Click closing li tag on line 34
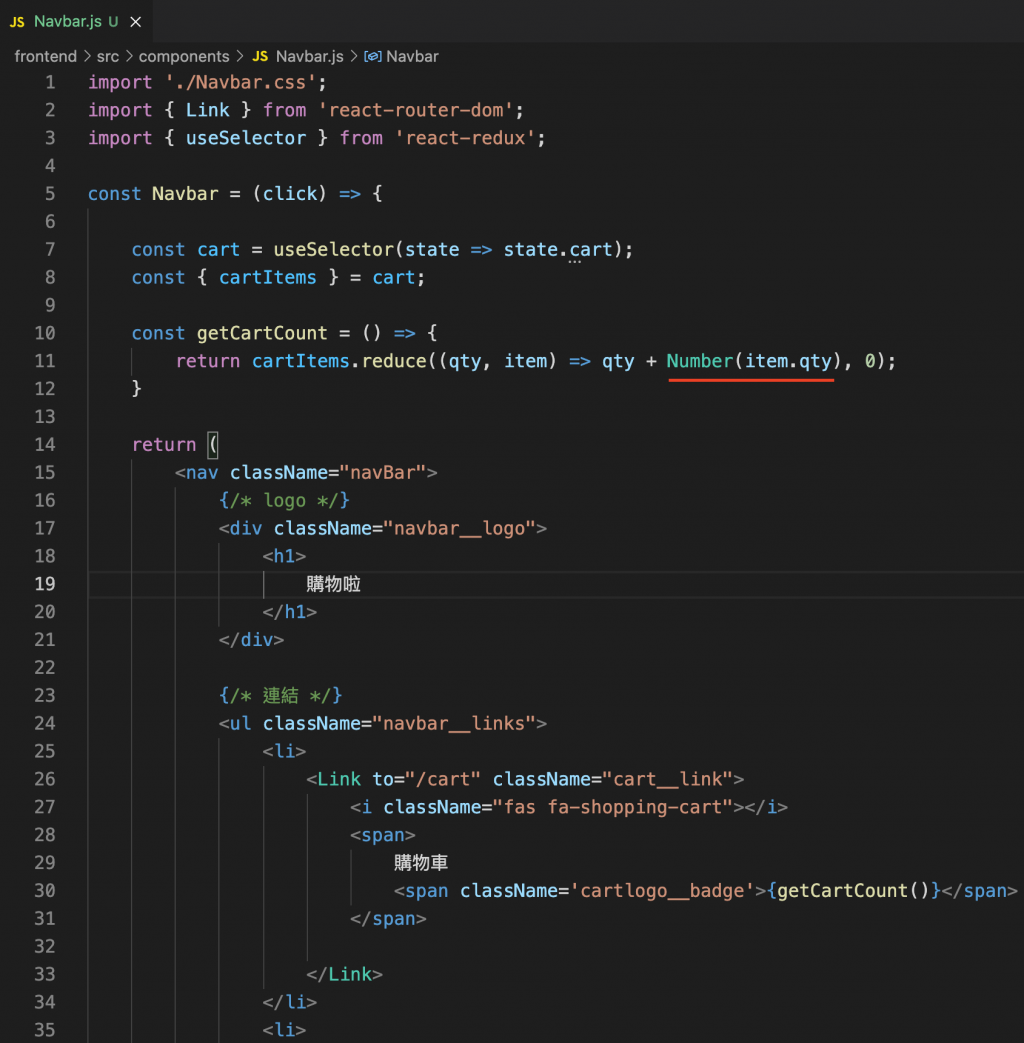 [289, 1002]
